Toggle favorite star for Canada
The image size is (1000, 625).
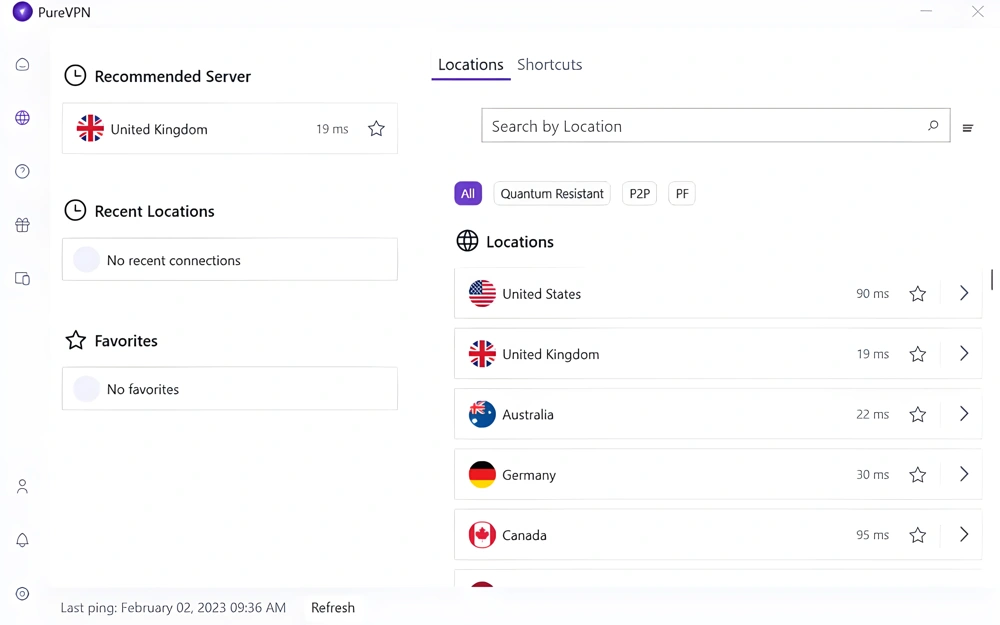[x=918, y=534]
